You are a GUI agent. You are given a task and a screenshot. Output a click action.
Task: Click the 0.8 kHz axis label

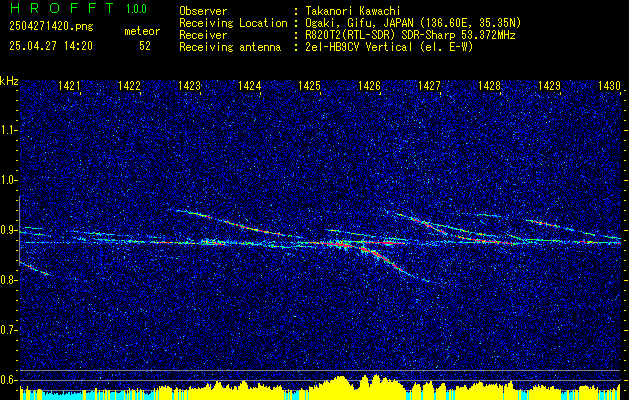9,280
